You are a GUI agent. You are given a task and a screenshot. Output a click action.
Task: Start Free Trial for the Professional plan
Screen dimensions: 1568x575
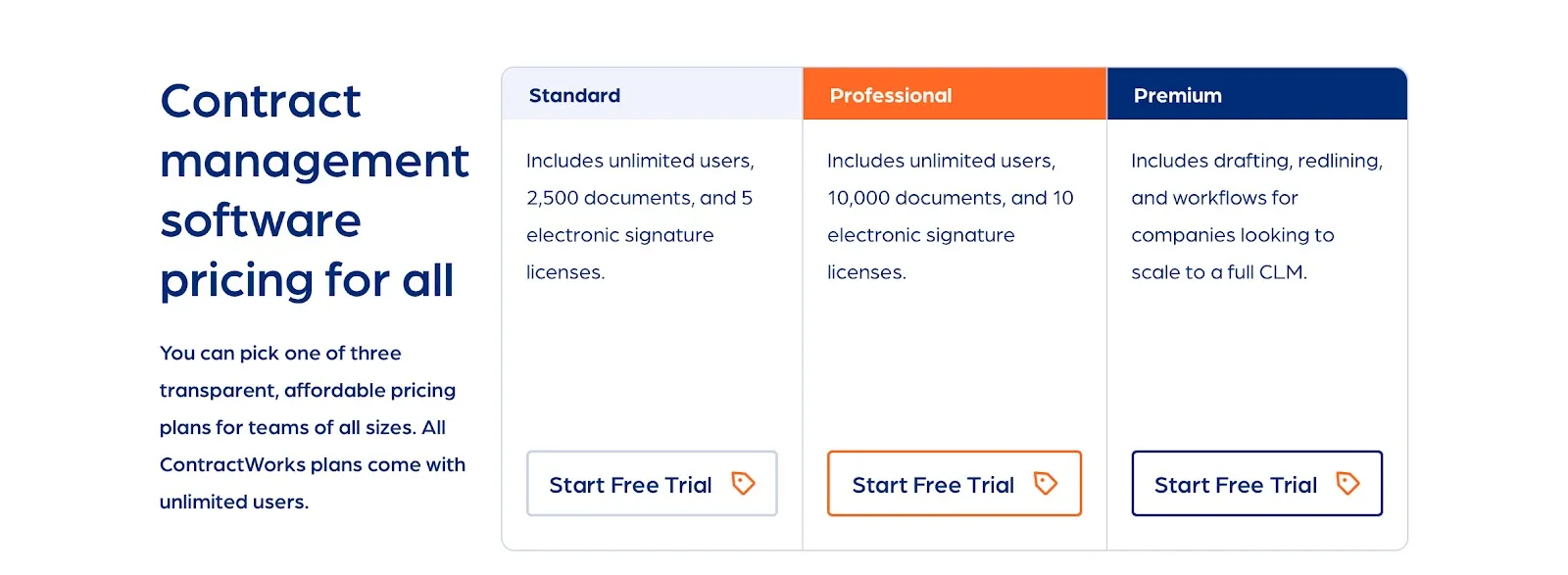click(x=955, y=483)
